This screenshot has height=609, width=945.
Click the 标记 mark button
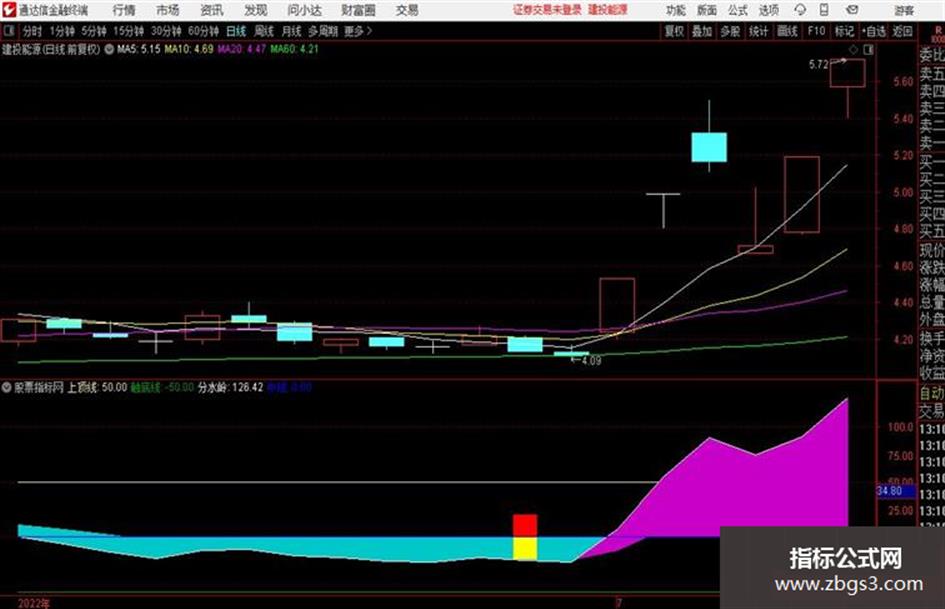click(x=844, y=31)
